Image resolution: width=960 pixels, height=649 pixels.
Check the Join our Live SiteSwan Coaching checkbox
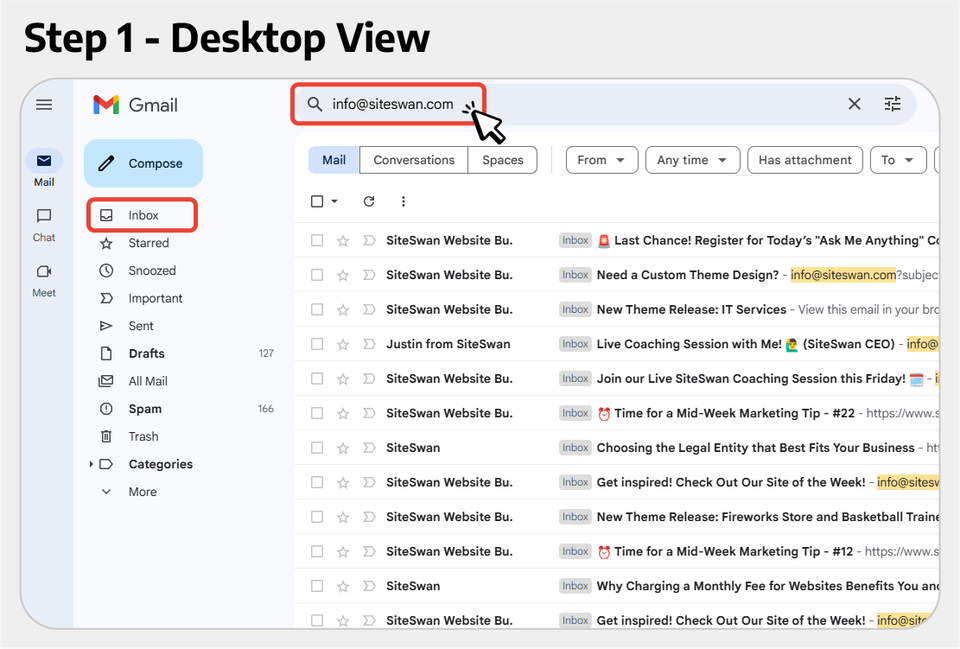[x=317, y=379]
